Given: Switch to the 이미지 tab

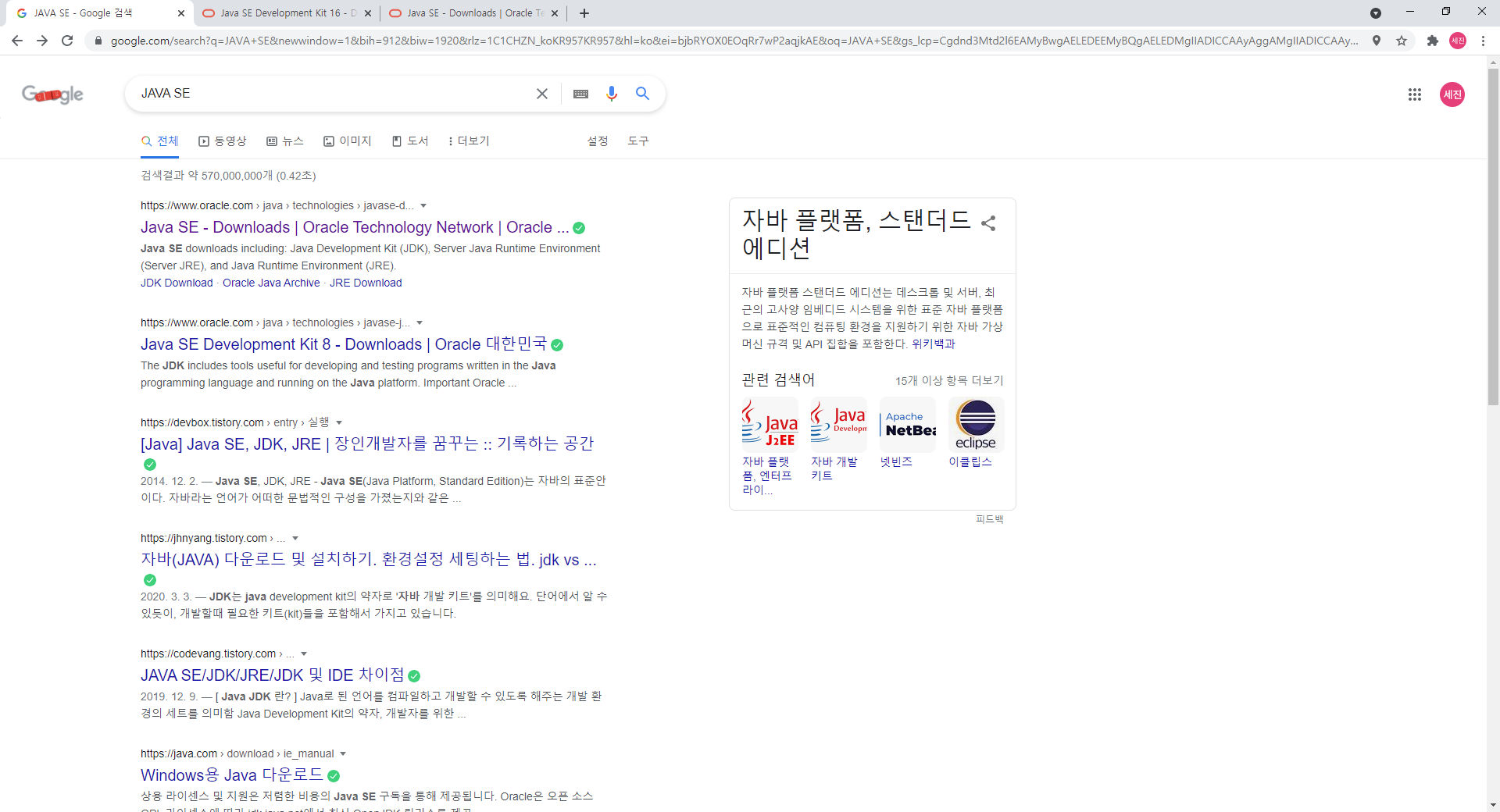Looking at the screenshot, I should pos(348,141).
